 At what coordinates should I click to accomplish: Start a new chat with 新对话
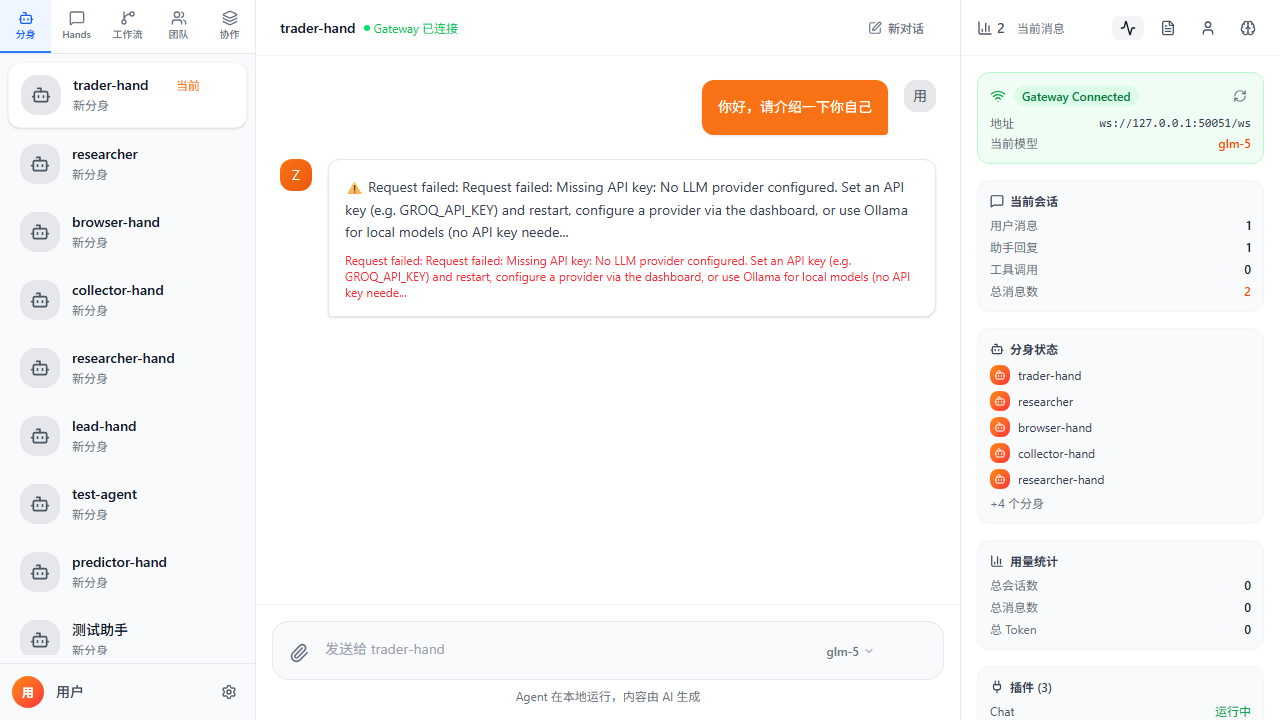(896, 28)
